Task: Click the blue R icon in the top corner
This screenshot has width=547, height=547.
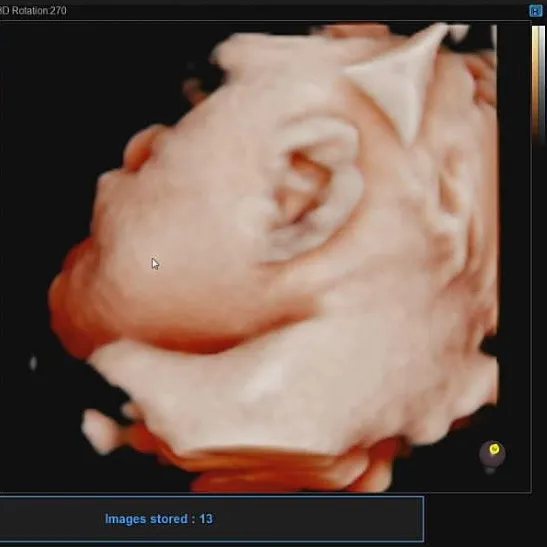Action: point(535,11)
